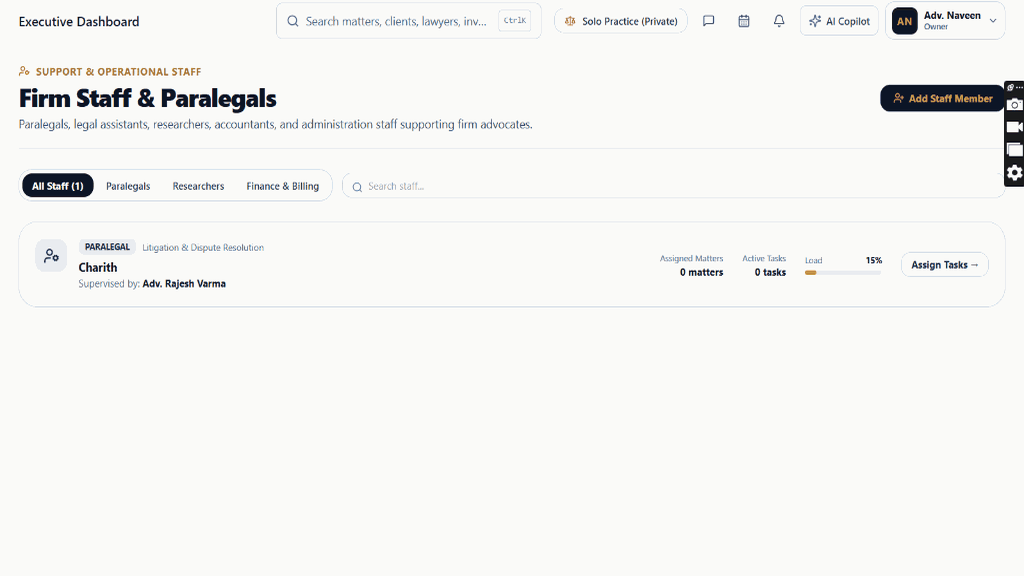The height and width of the screenshot is (576, 1024).
Task: Click the PARALEGAL role badge
Action: pos(107,247)
